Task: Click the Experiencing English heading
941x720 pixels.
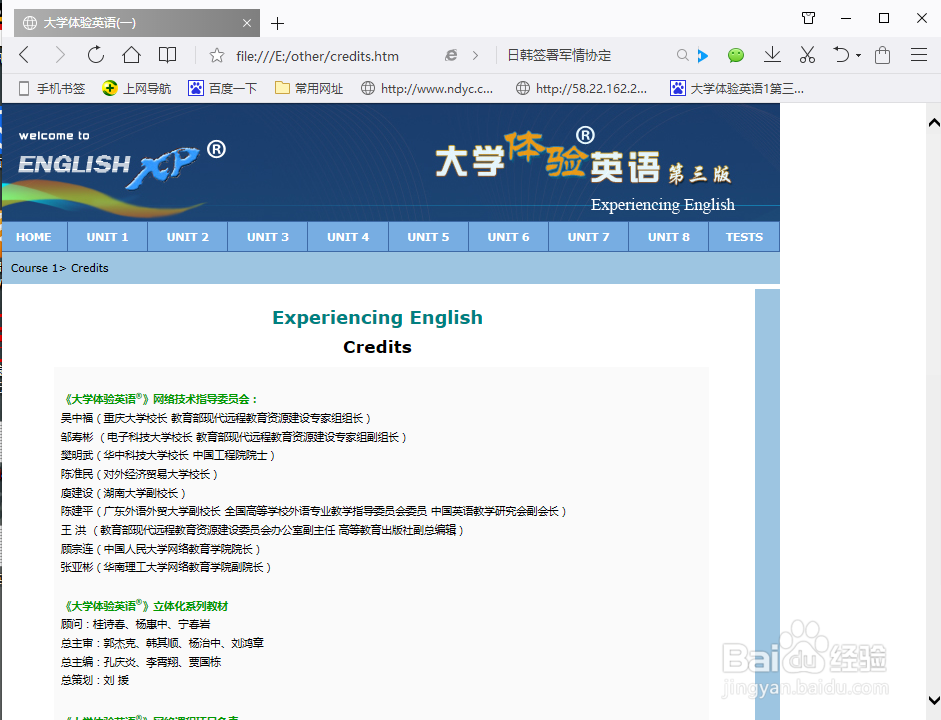Action: 377,317
